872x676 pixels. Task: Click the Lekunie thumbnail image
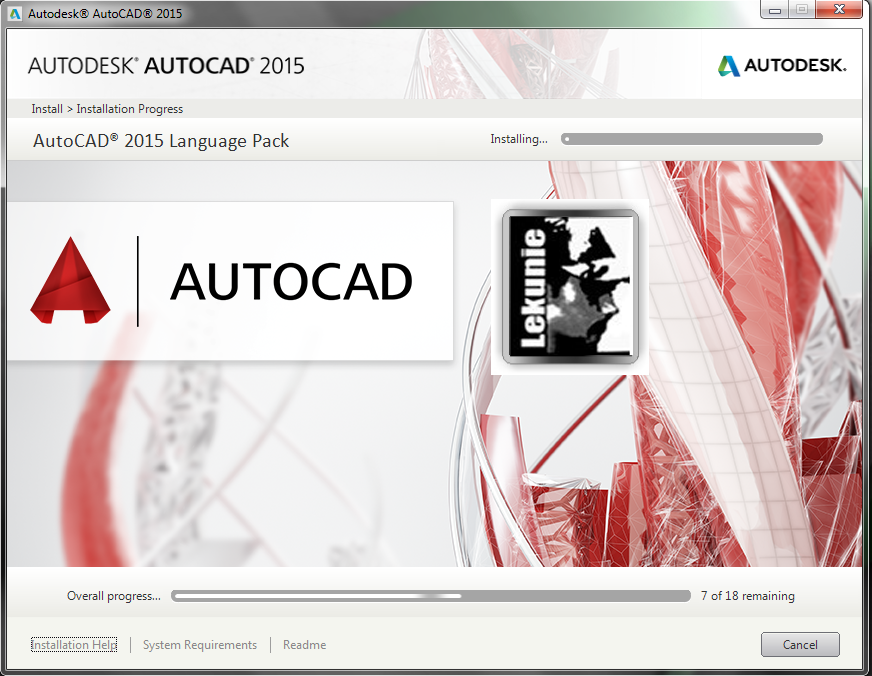coord(570,286)
